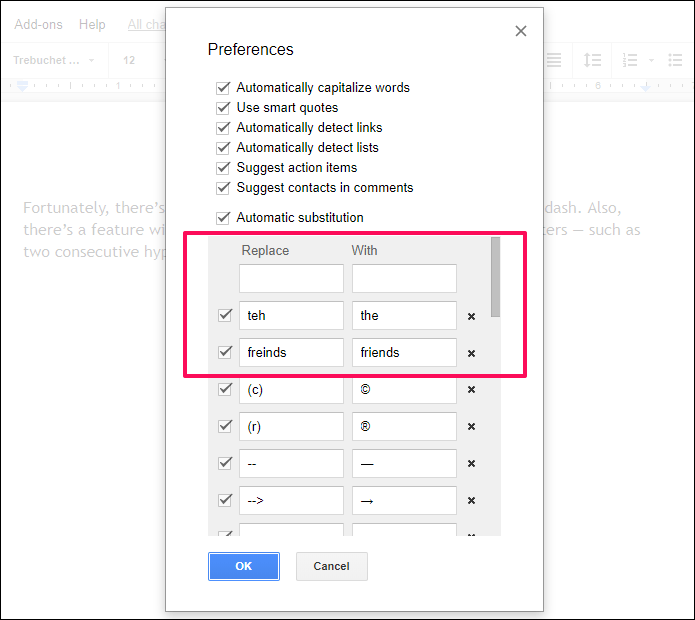
Task: Toggle Suggest action items checkbox
Action: [223, 168]
